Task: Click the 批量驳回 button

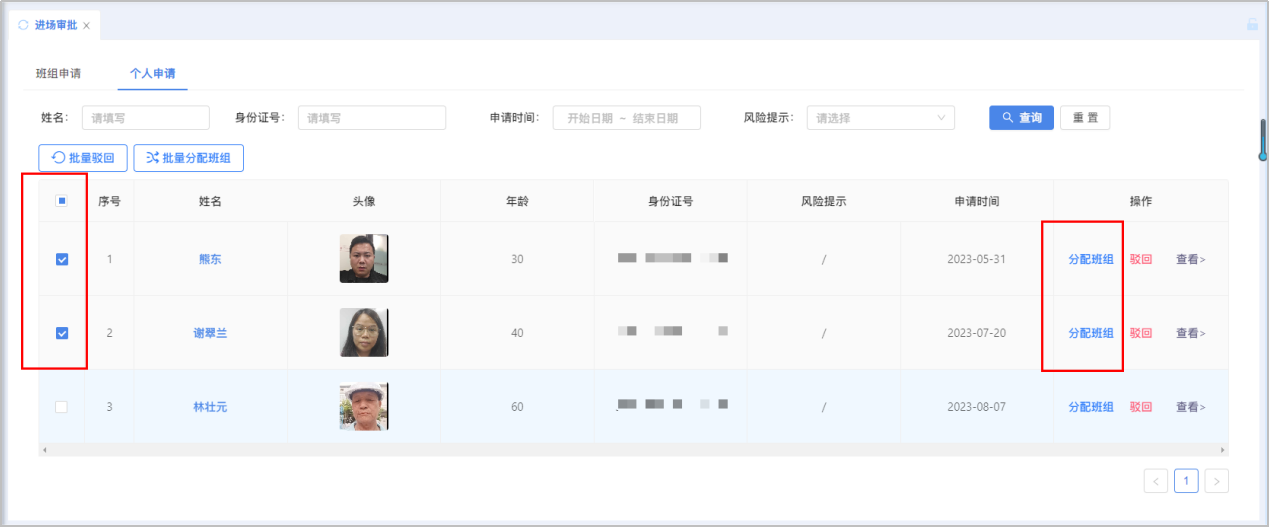Action: pos(83,158)
